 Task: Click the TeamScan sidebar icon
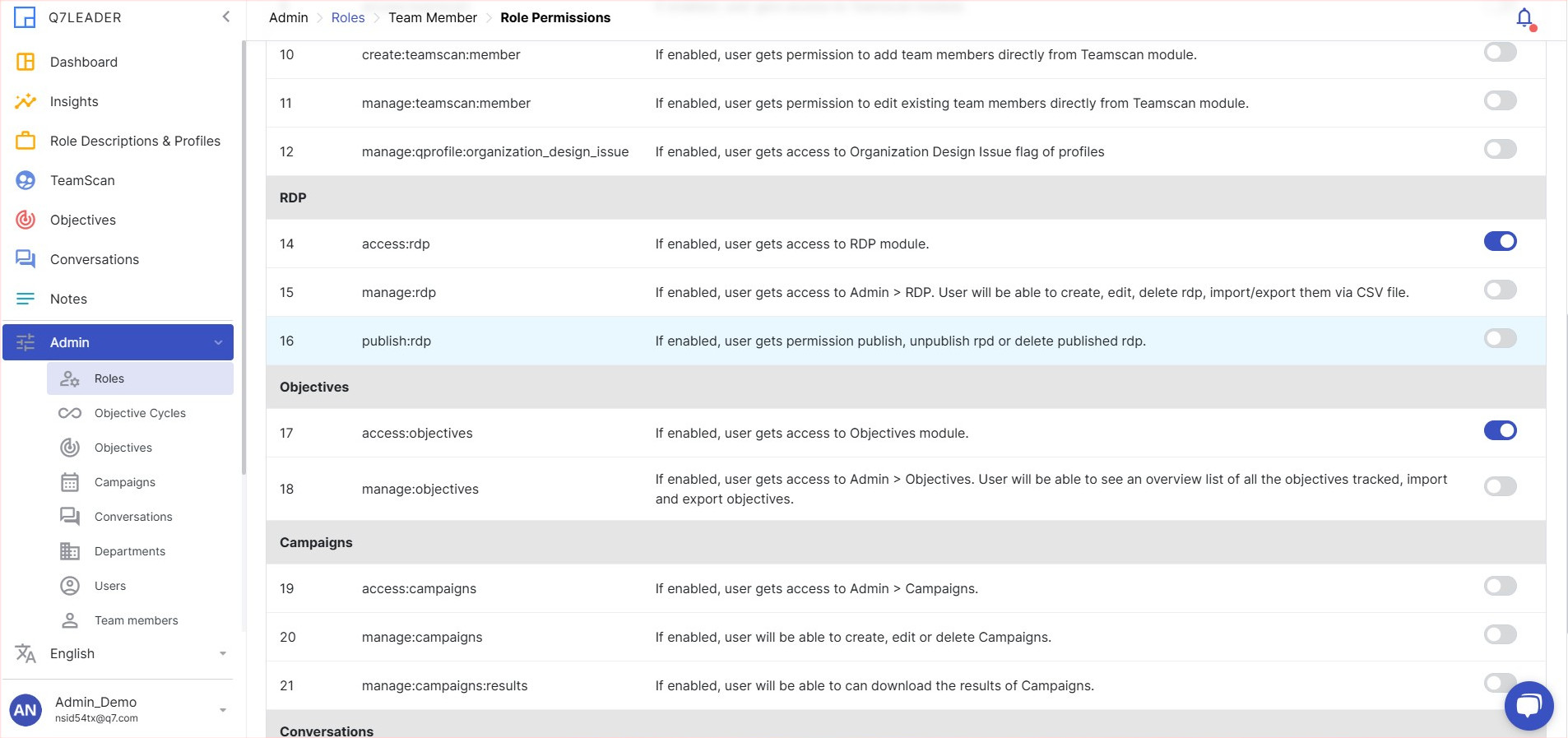pos(26,180)
